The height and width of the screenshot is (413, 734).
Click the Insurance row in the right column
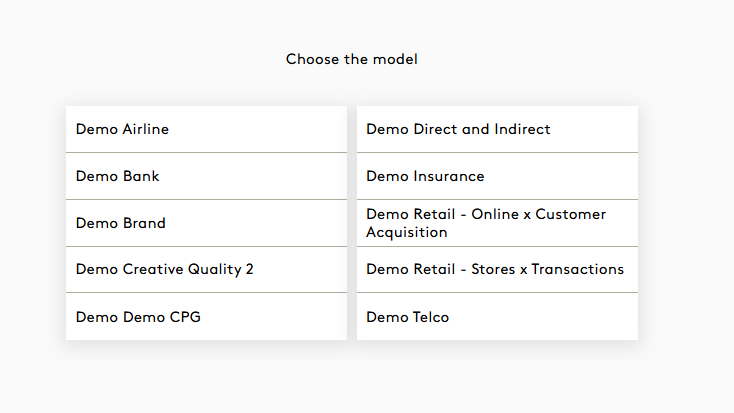[x=425, y=176]
